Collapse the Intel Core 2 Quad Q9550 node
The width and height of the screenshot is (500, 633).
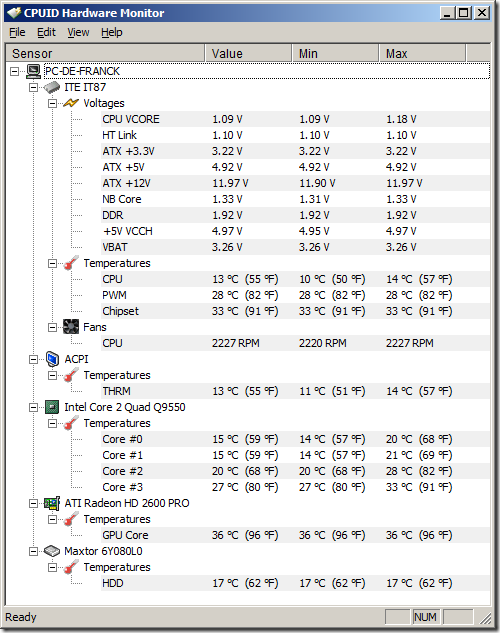click(33, 407)
